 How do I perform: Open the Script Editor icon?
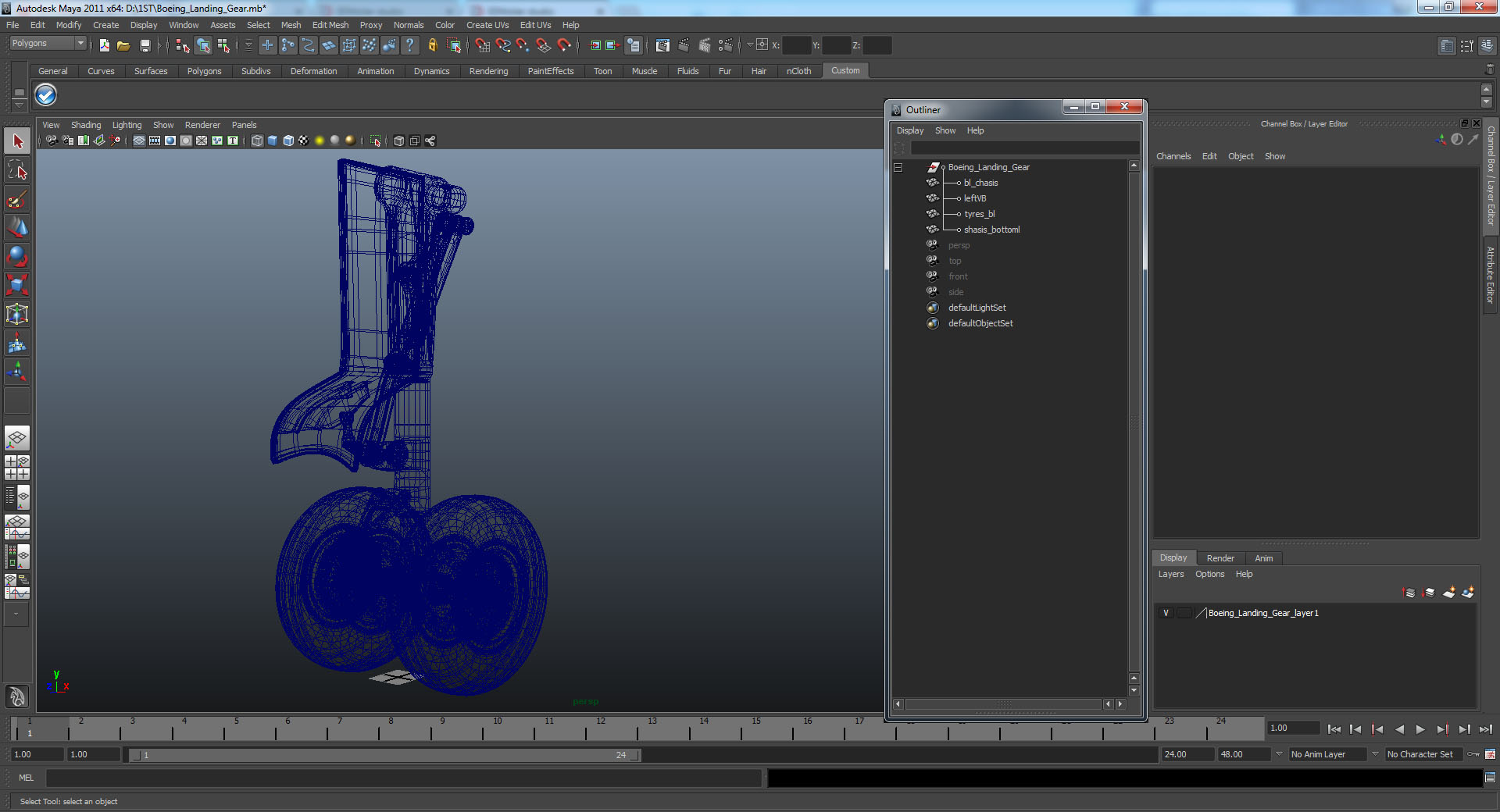1490,778
